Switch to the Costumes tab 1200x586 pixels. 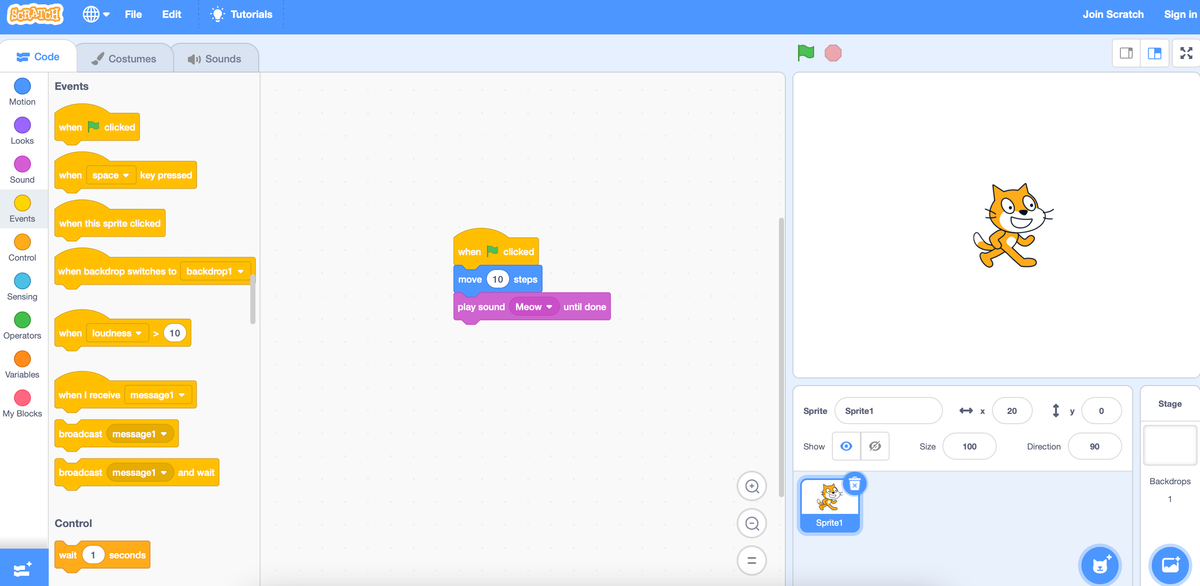pos(124,58)
